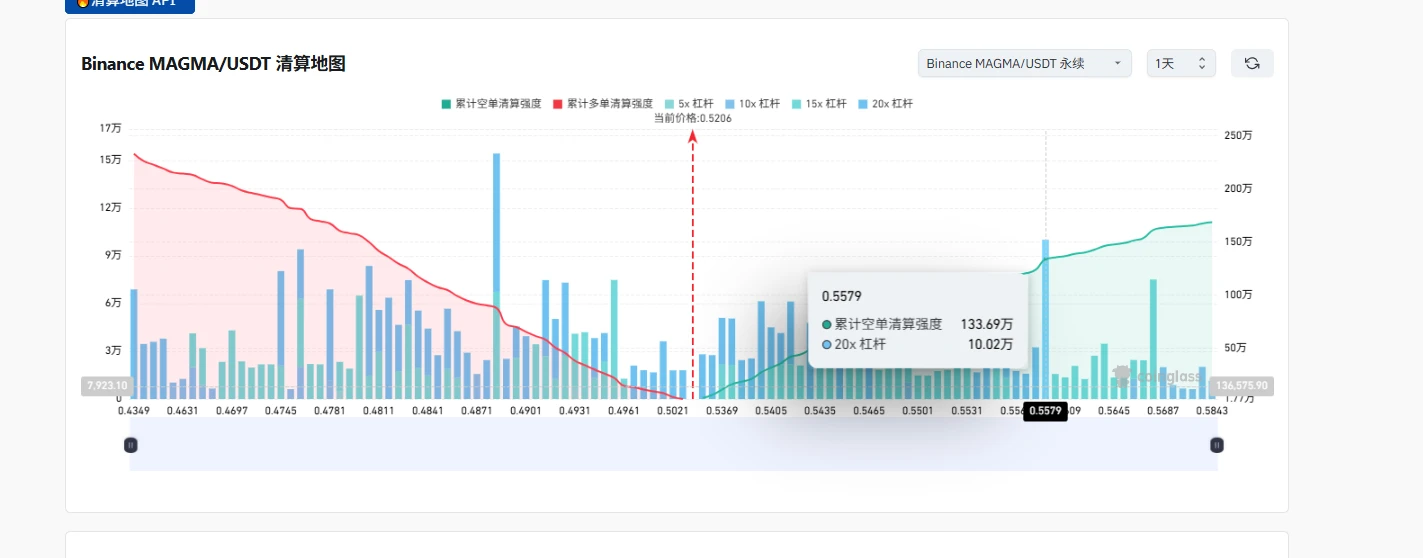The height and width of the screenshot is (558, 1423).
Task: Hide the 20x 杠杆 legend series
Action: tap(885, 104)
